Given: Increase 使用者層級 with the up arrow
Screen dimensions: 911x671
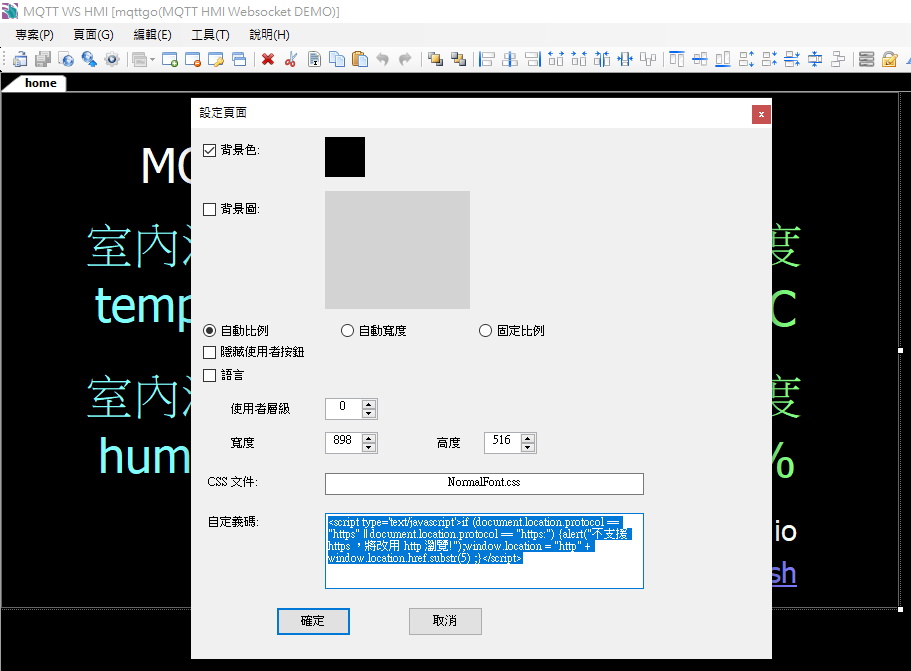Looking at the screenshot, I should click(x=369, y=404).
